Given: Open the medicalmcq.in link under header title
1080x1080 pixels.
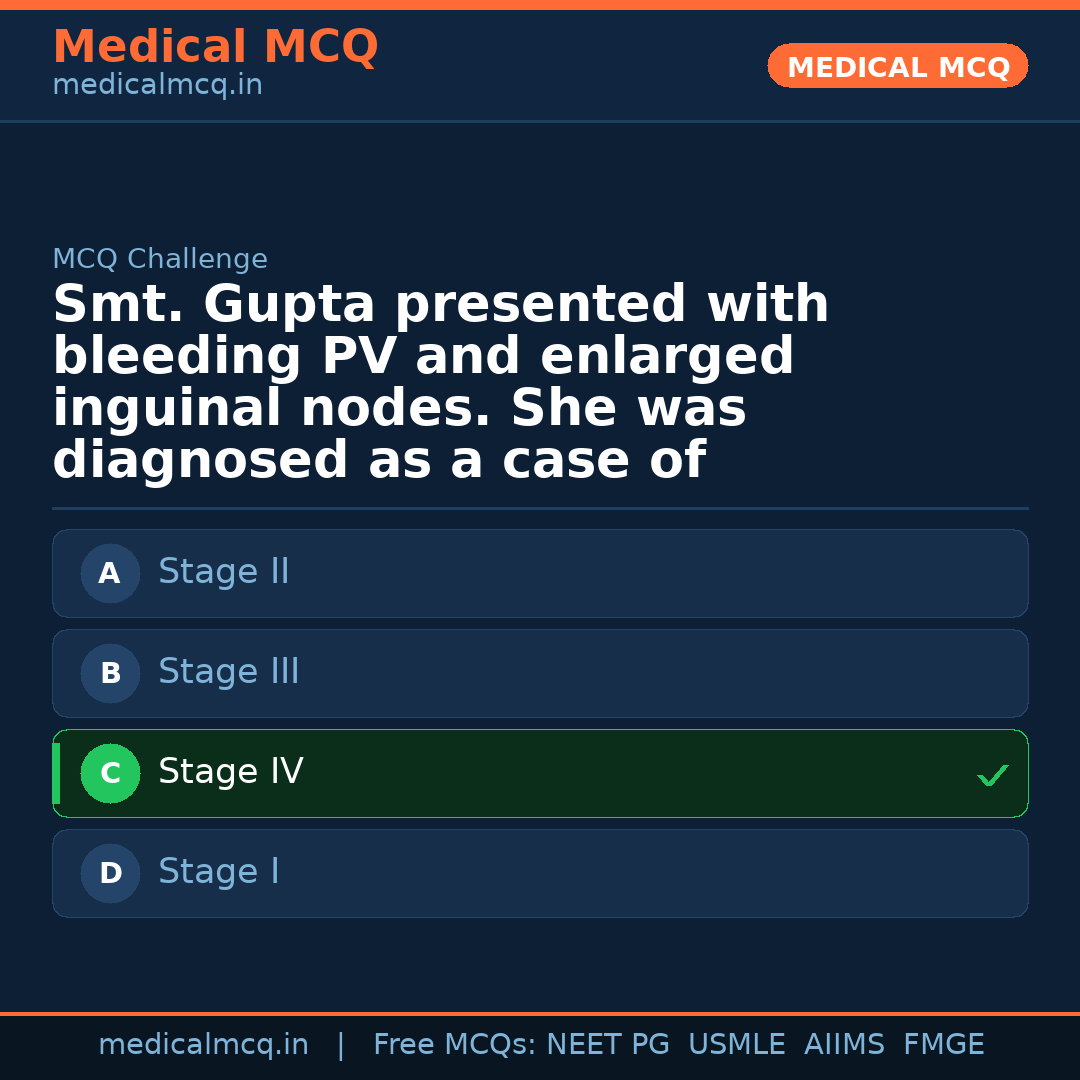Looking at the screenshot, I should click(157, 86).
